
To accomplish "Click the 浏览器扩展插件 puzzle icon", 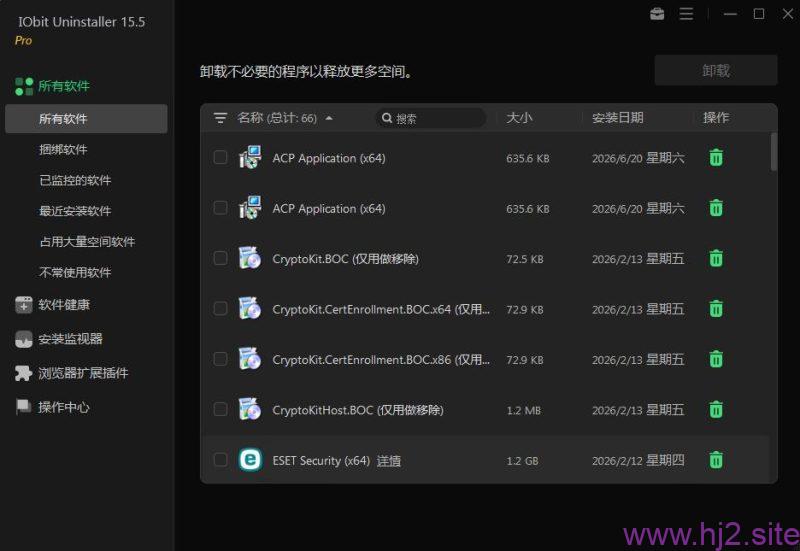I will click(x=23, y=373).
